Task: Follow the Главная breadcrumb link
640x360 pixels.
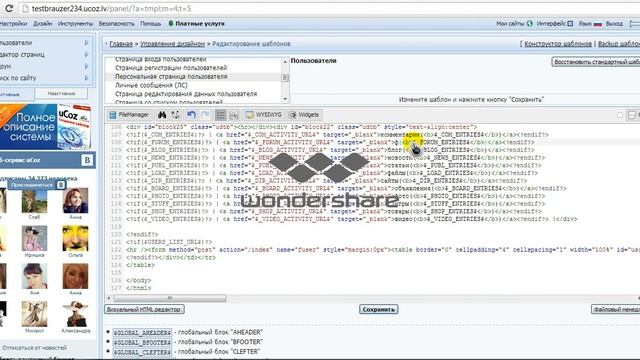Action: (121, 44)
